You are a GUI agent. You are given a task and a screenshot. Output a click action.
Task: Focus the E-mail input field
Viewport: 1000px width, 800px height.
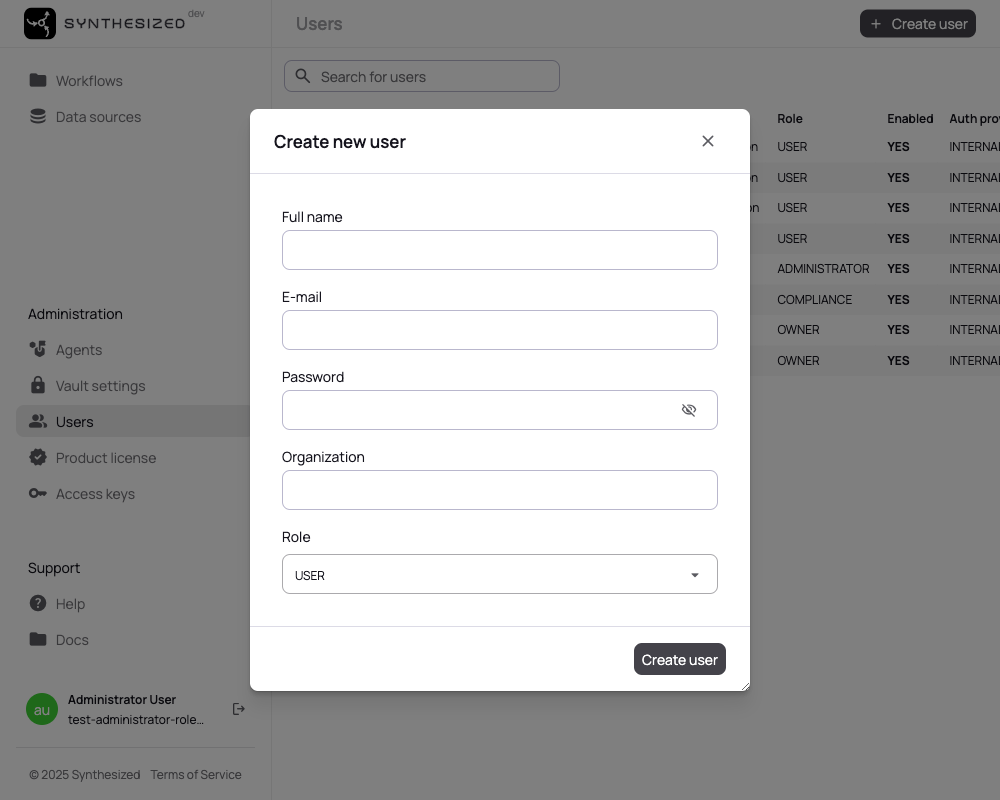pos(499,330)
